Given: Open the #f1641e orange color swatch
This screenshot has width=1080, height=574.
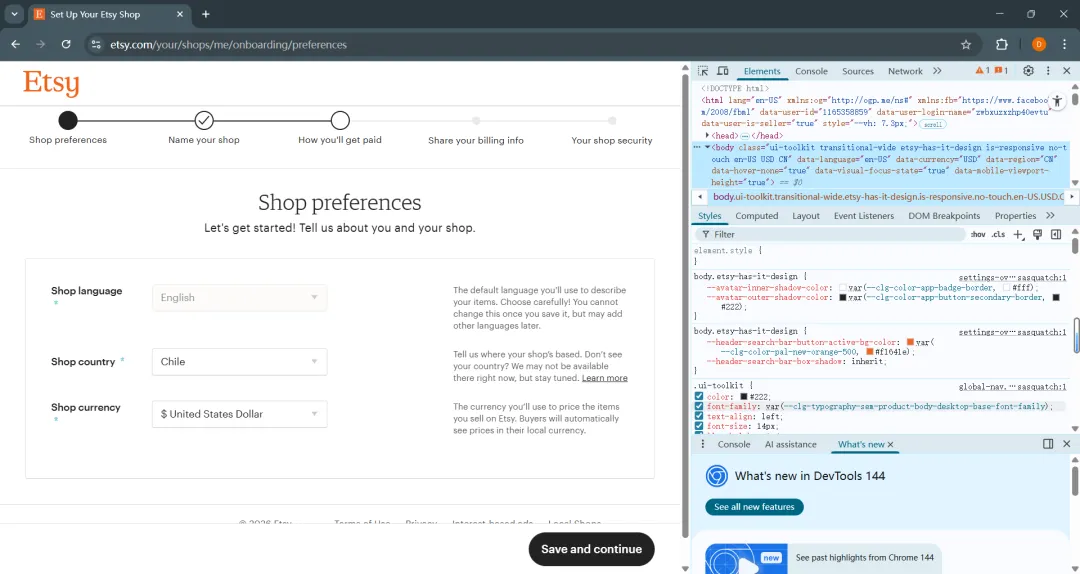Looking at the screenshot, I should click(870, 352).
